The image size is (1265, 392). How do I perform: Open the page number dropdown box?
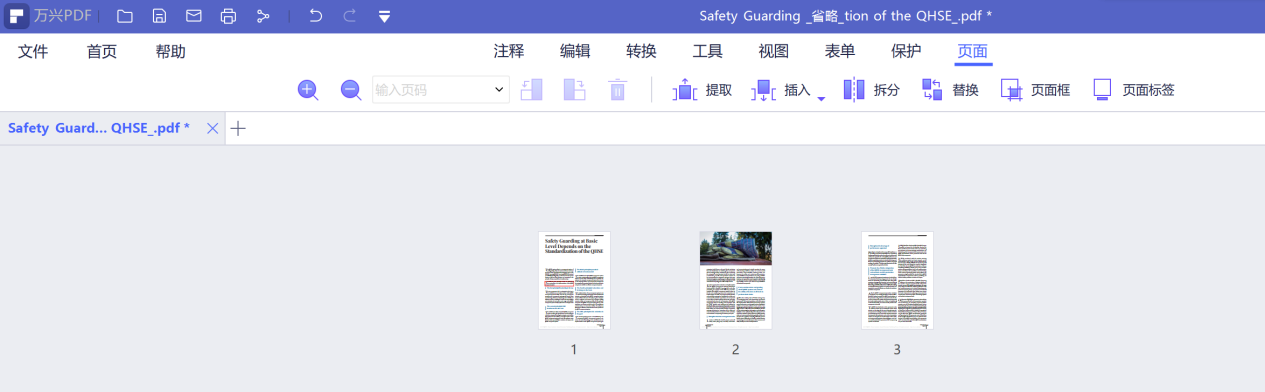click(x=441, y=90)
